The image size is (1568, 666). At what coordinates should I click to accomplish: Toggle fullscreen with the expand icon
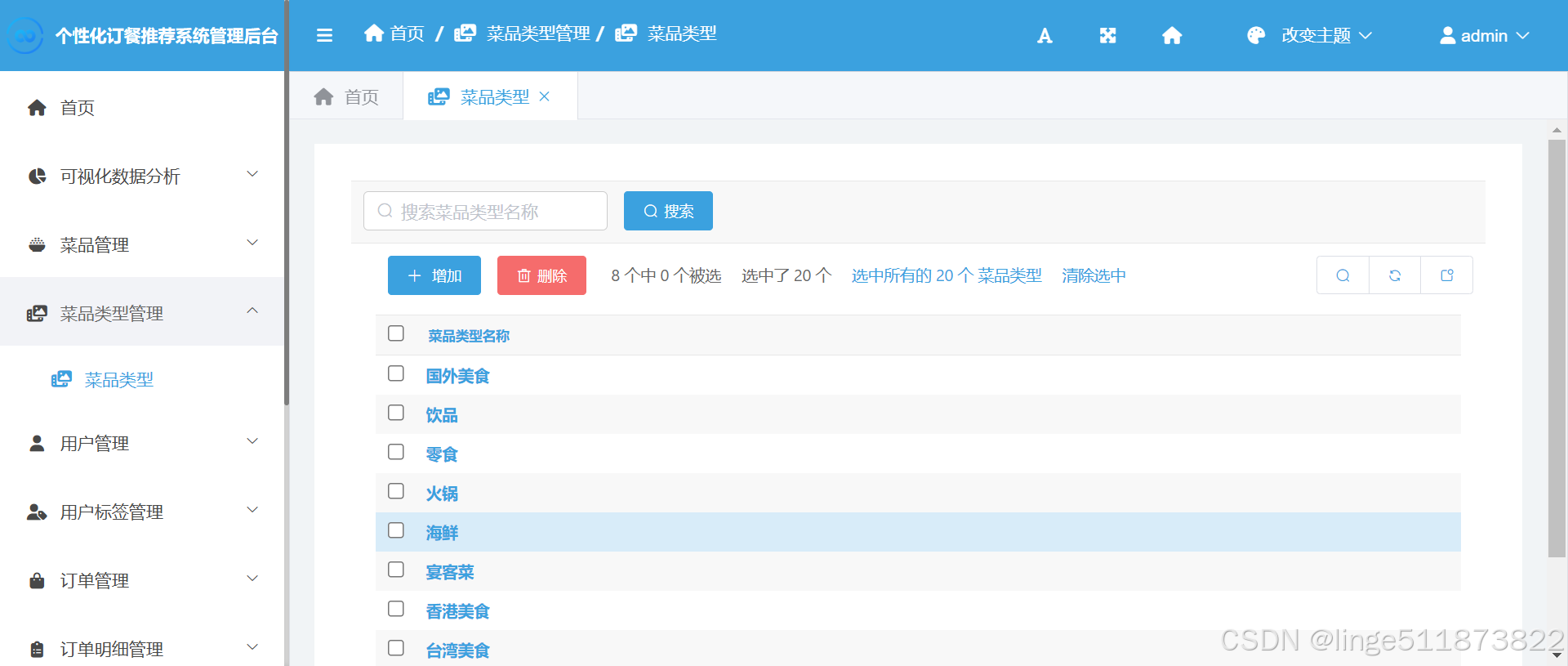click(1107, 35)
